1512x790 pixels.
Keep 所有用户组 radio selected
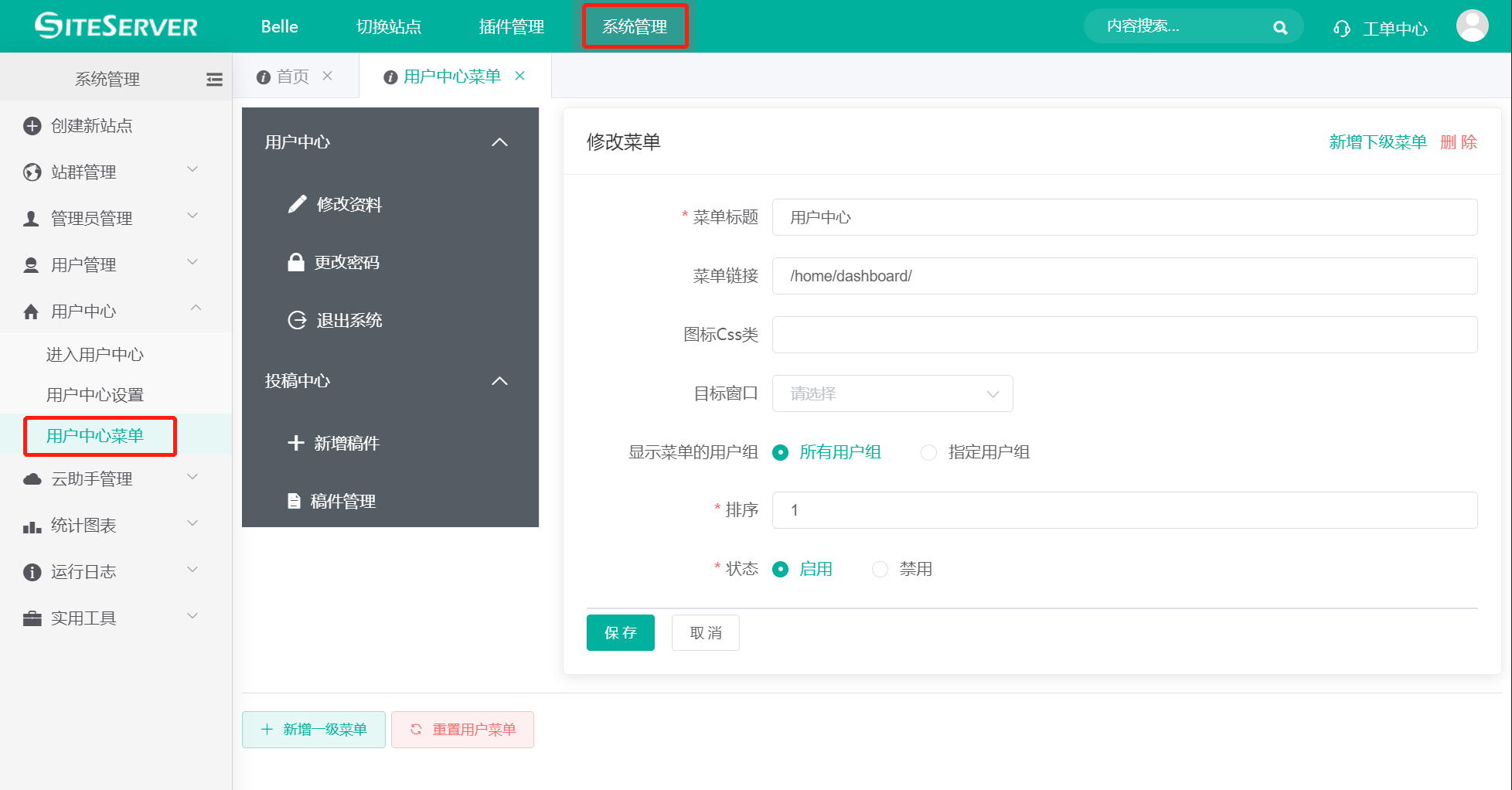pos(780,452)
